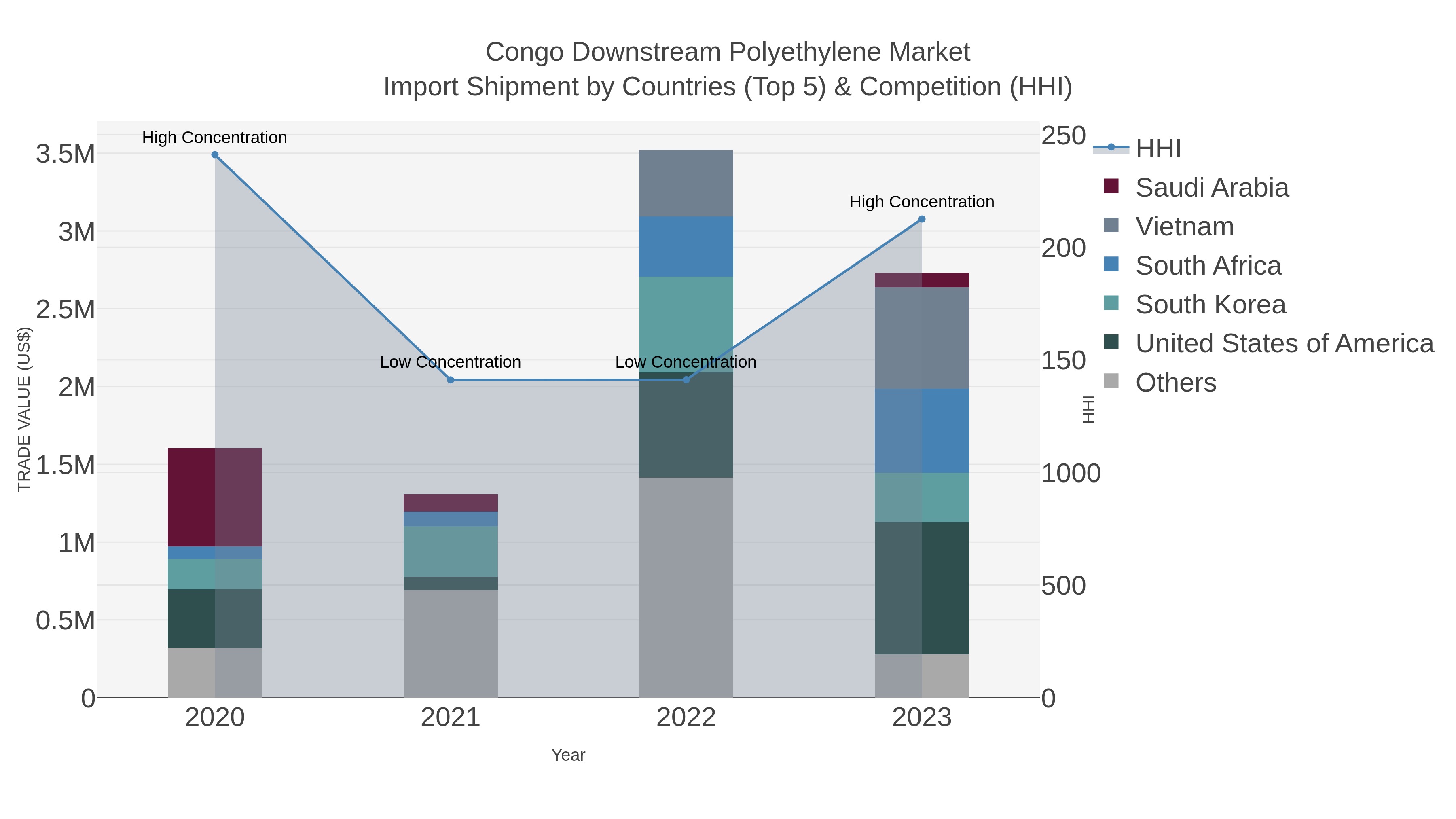This screenshot has height=819, width=1456.
Task: Toggle the HHI legend entry
Action: pyautogui.click(x=1137, y=148)
